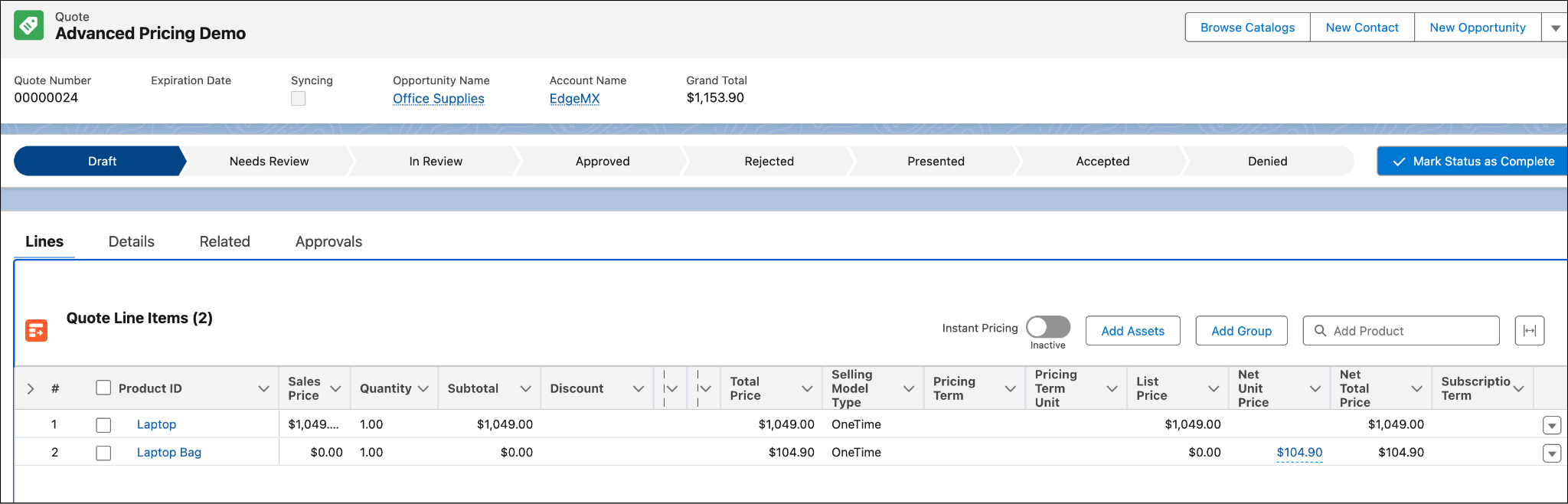Toggle the Instant Pricing switch

coord(1048,327)
